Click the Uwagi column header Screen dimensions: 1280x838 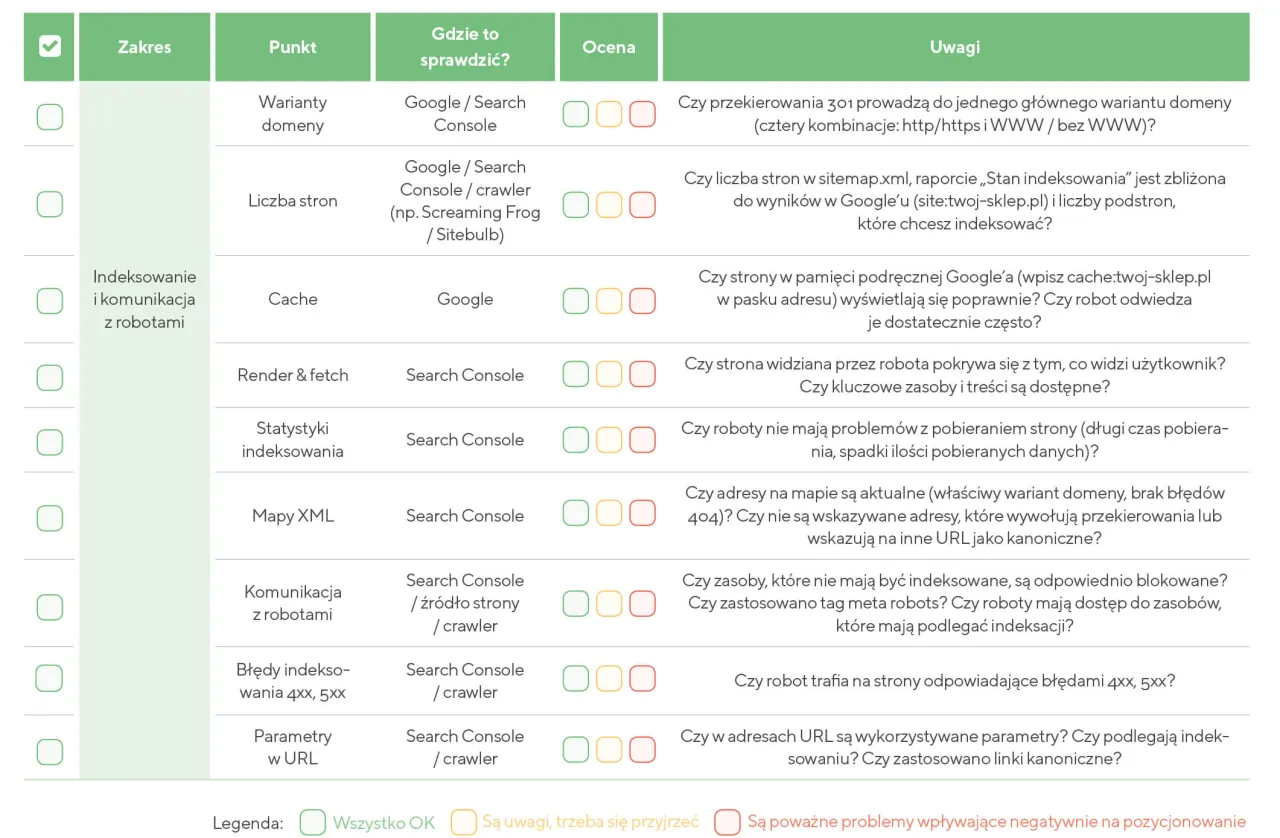click(x=955, y=47)
